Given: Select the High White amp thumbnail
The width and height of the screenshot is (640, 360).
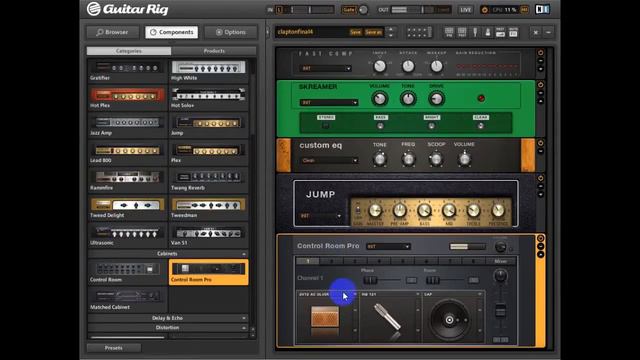Looking at the screenshot, I should pos(209,71).
